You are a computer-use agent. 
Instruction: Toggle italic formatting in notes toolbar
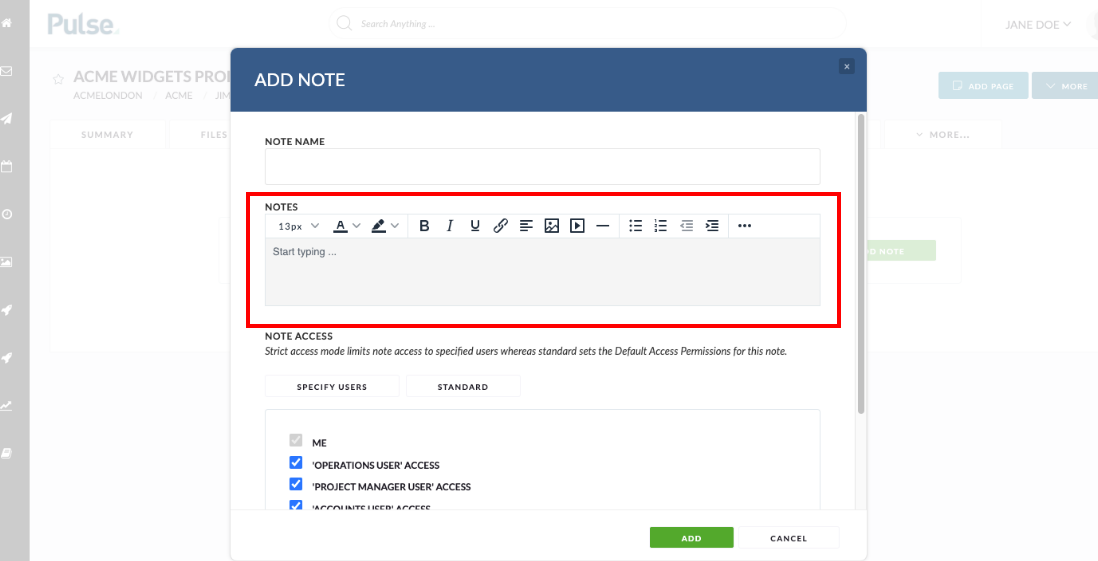tap(450, 226)
